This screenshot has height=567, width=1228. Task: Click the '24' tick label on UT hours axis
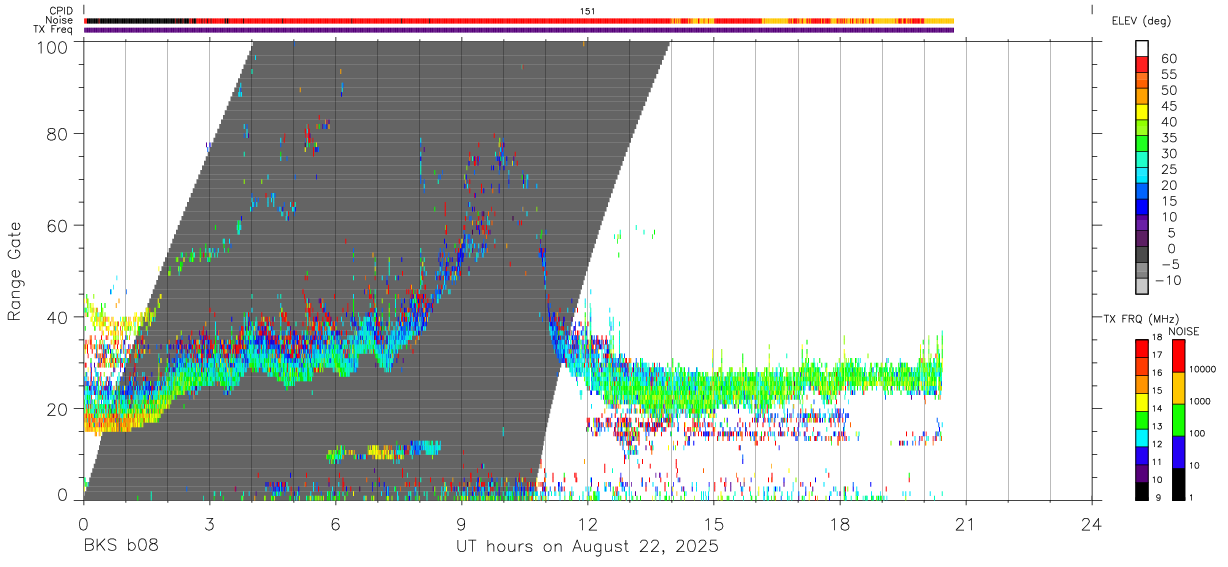[1091, 523]
